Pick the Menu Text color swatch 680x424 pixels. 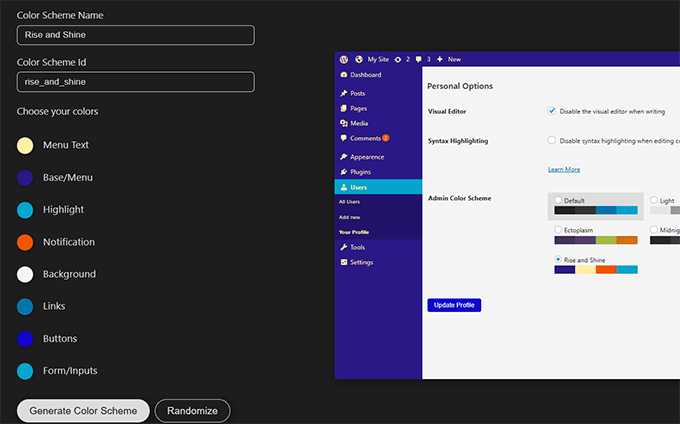[x=25, y=145]
